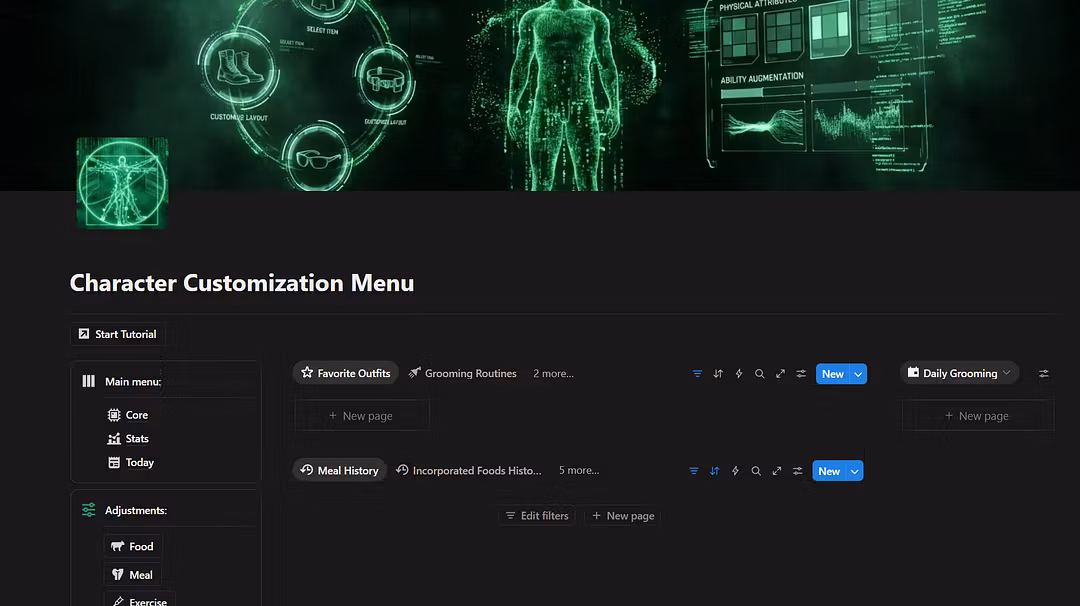Expand dropdown arrow beside Meal History New button
The image size is (1080, 606).
(855, 471)
